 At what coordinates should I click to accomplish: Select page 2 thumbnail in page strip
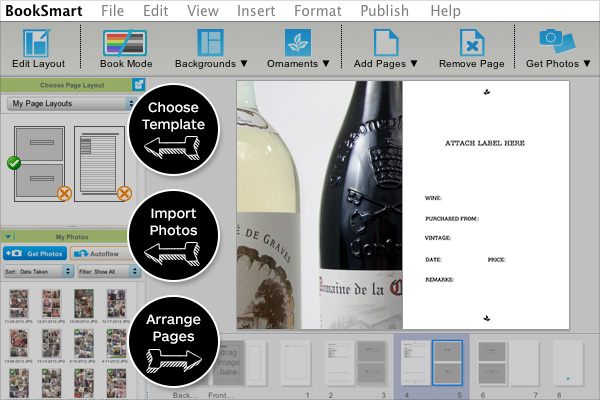(340, 362)
